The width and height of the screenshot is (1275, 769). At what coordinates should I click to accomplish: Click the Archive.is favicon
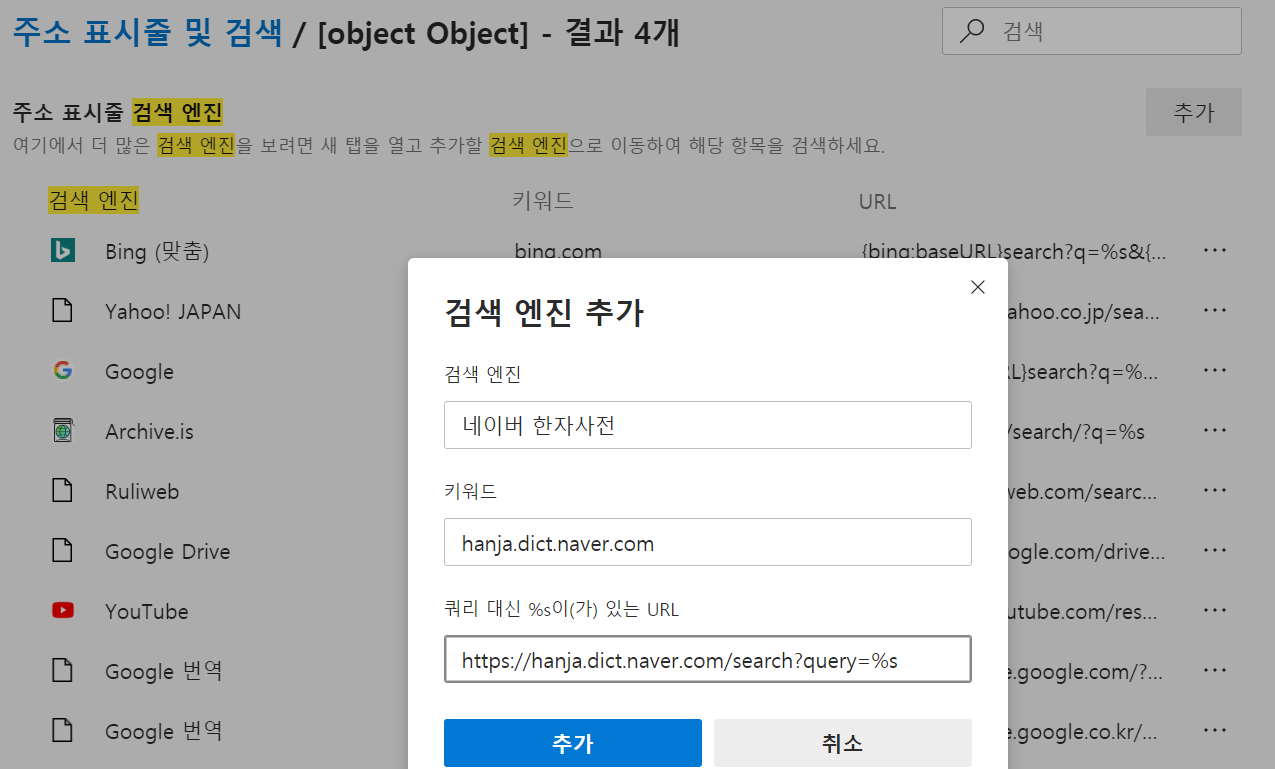pyautogui.click(x=63, y=431)
